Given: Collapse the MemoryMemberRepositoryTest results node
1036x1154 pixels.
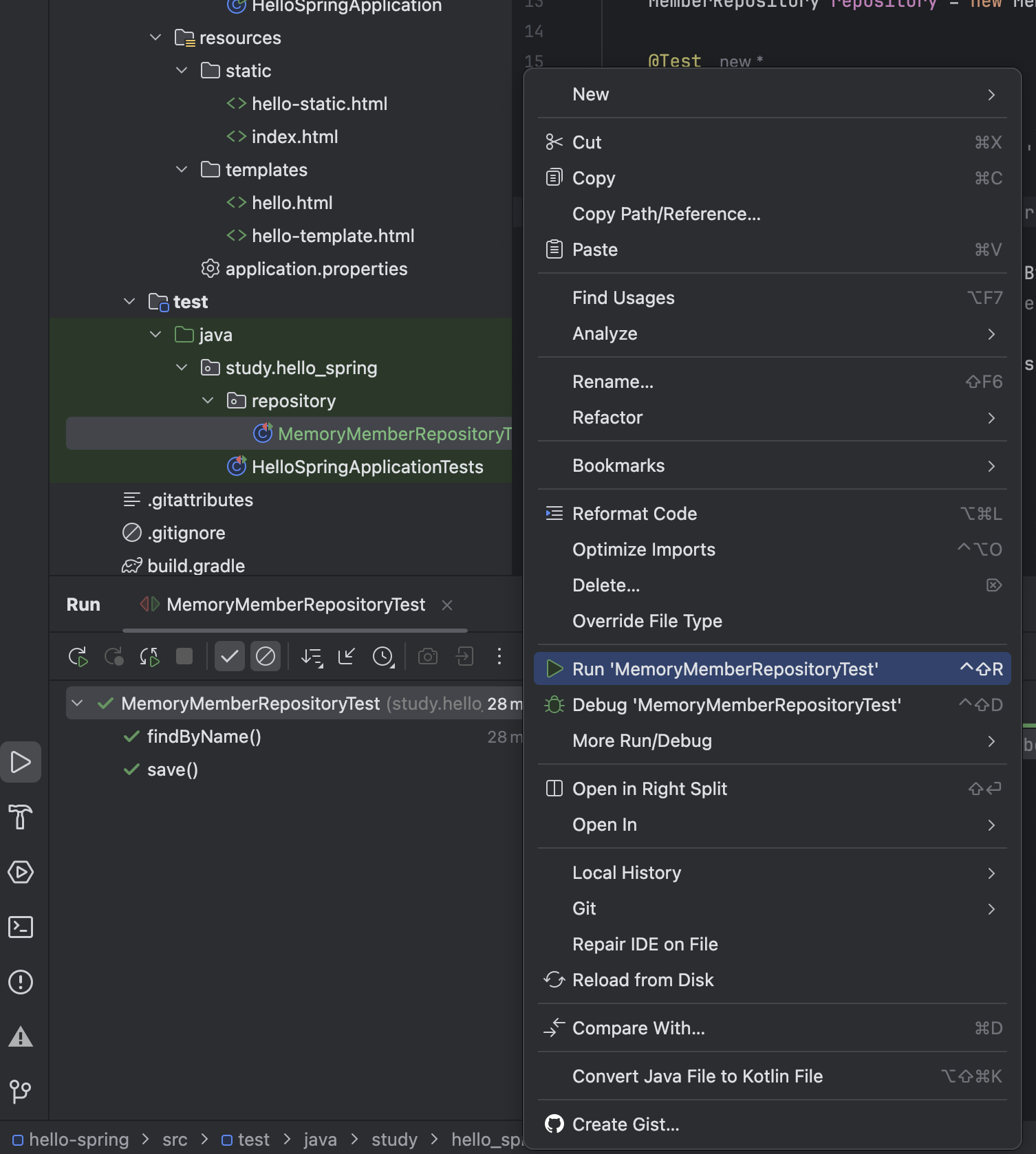Looking at the screenshot, I should pyautogui.click(x=77, y=704).
